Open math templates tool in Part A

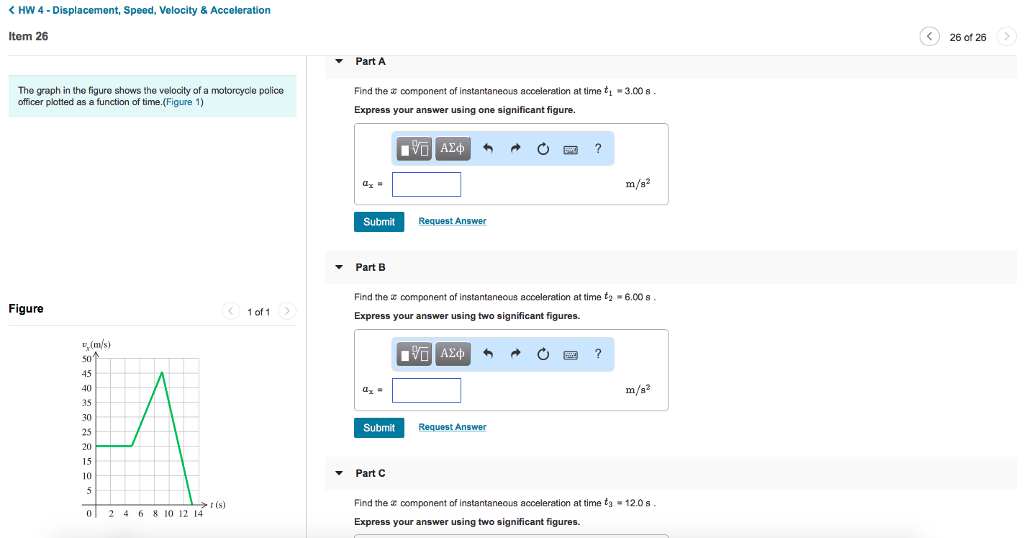pos(414,149)
